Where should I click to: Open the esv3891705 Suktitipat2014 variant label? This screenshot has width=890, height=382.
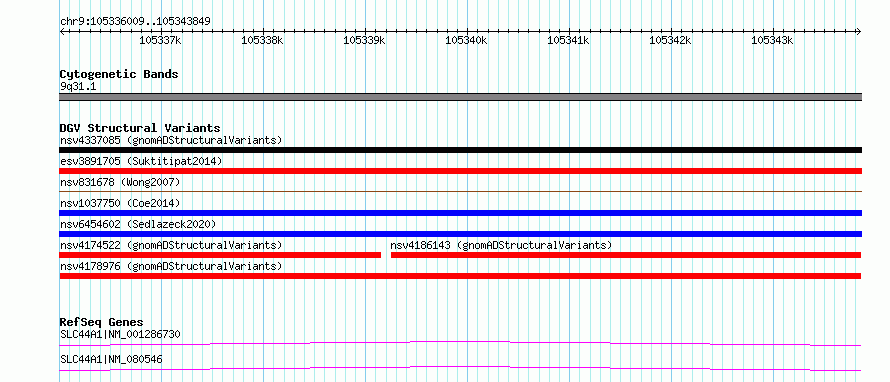pyautogui.click(x=141, y=161)
